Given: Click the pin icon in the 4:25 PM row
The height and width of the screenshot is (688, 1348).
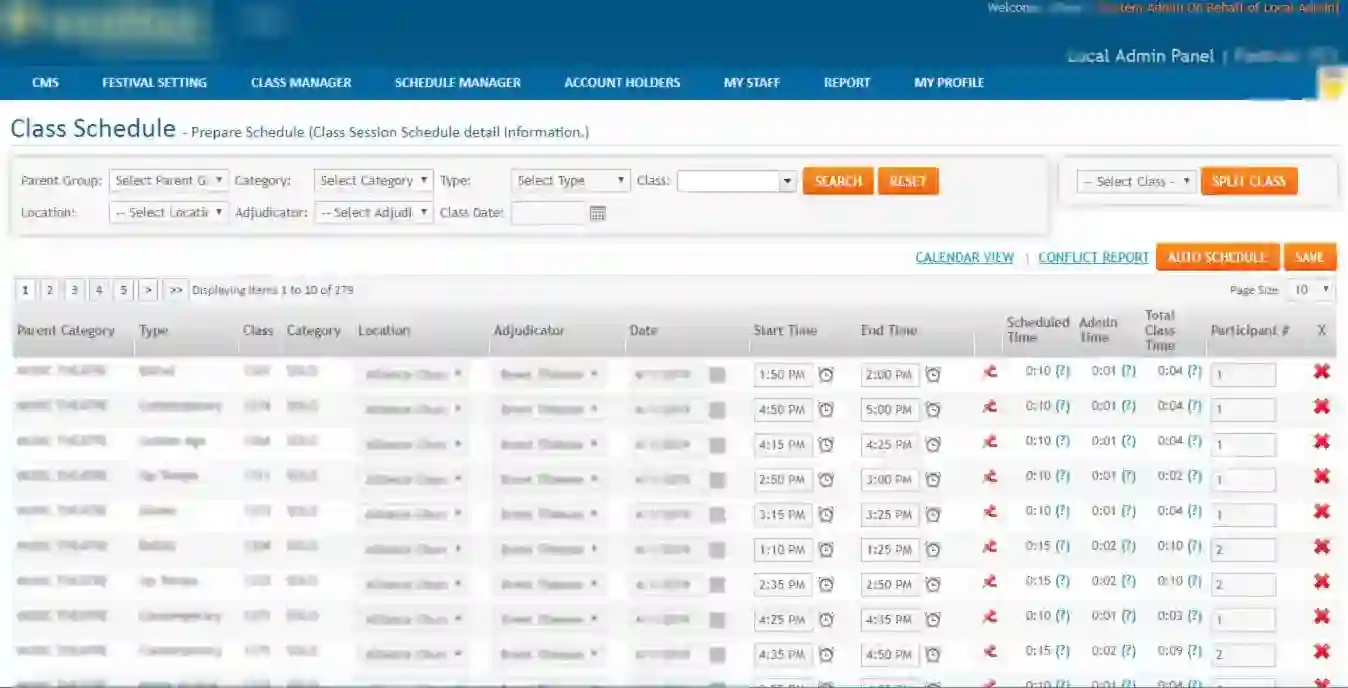Looking at the screenshot, I should click(990, 617).
